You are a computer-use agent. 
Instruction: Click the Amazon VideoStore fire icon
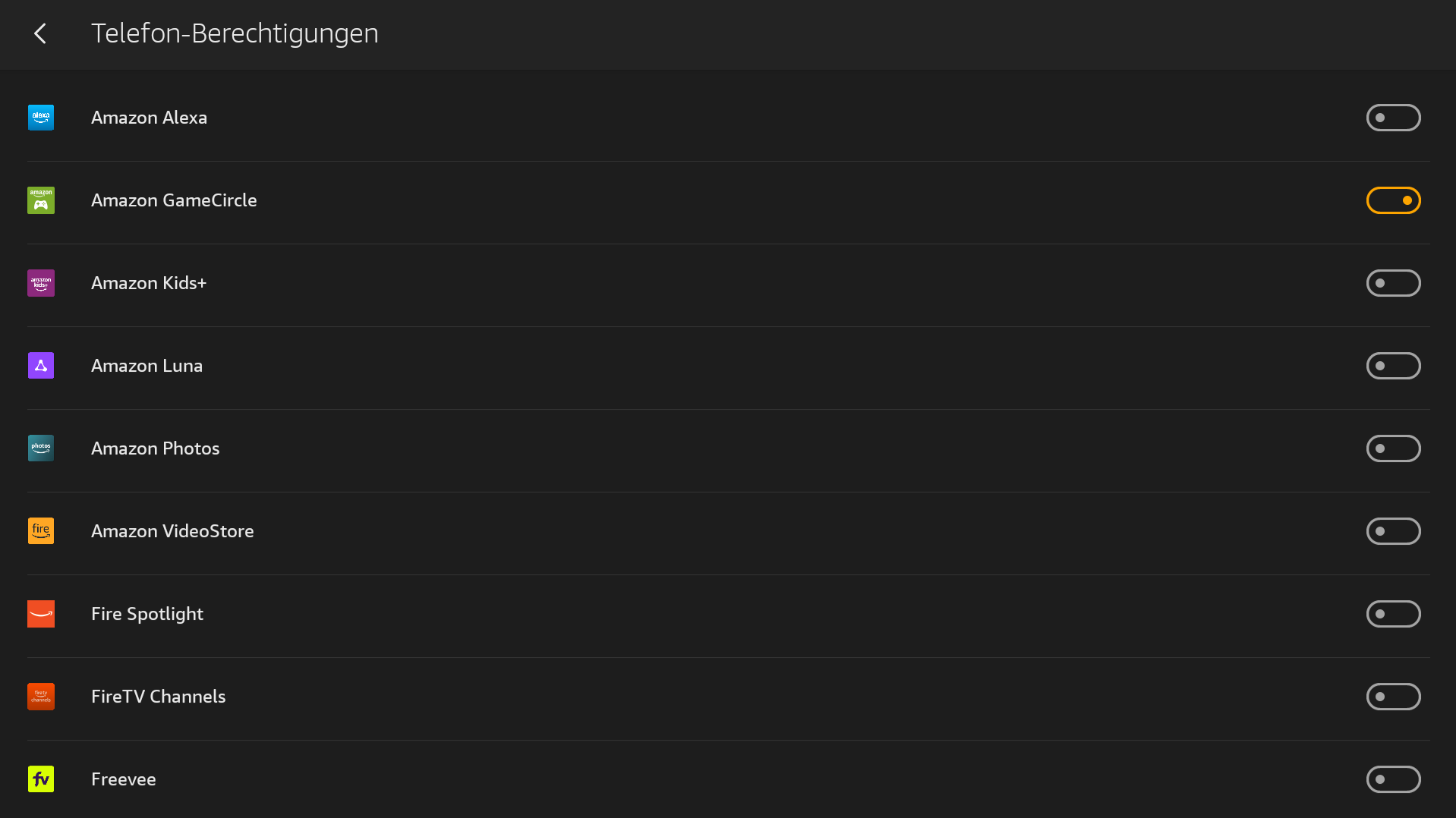click(x=41, y=531)
